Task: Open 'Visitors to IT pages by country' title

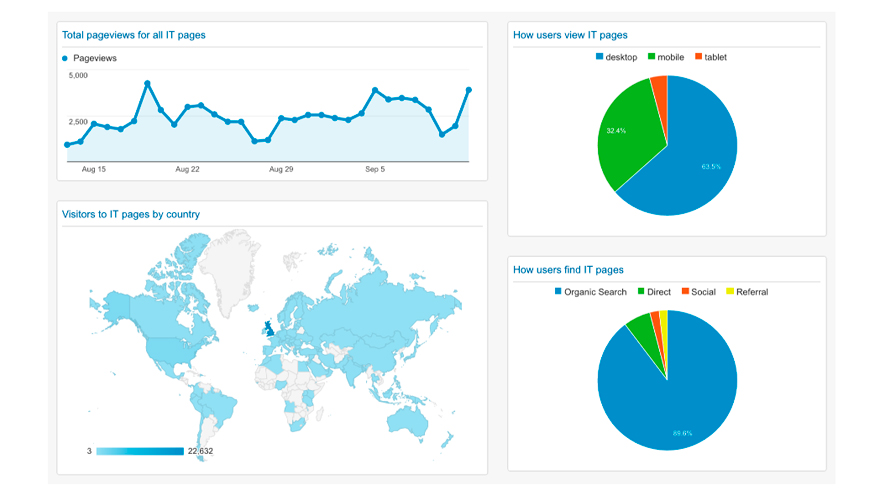Action: [x=130, y=214]
